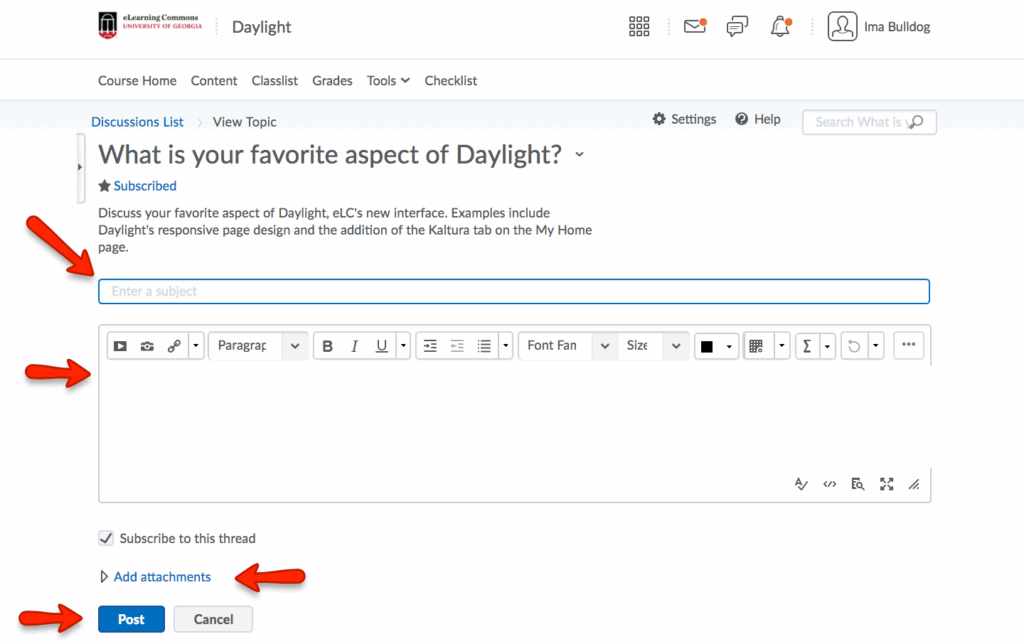Click the blue Post button
This screenshot has width=1024, height=644.
pyautogui.click(x=131, y=619)
